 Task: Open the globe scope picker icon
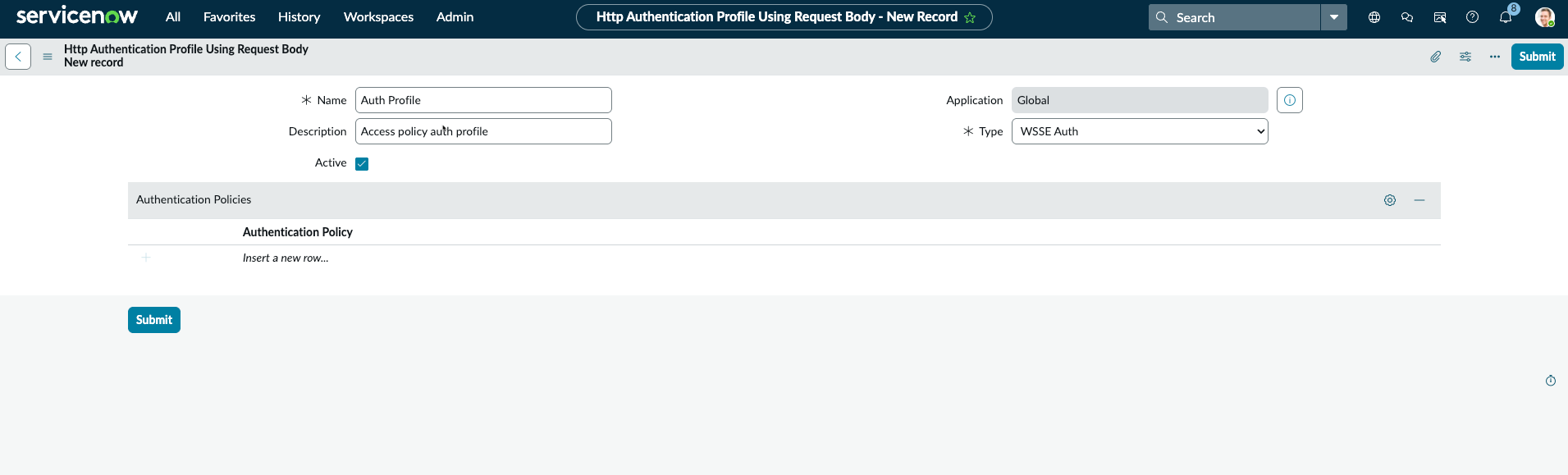point(1374,17)
